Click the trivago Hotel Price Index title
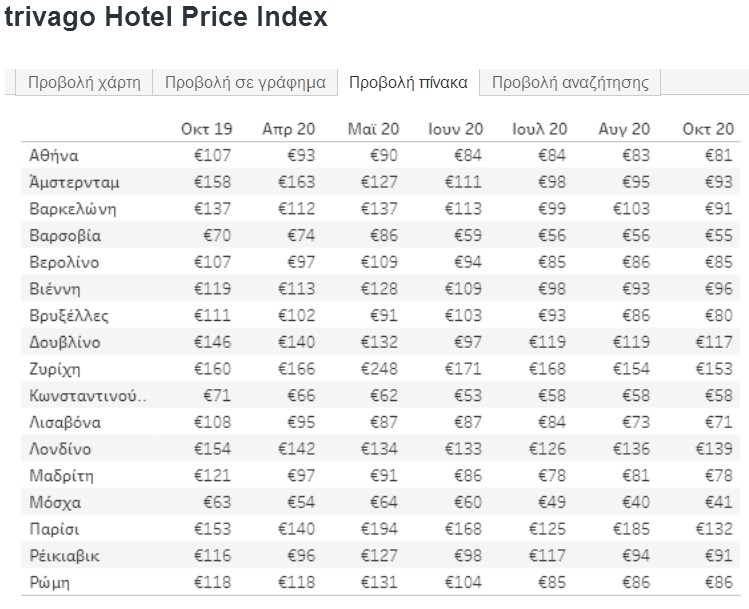749x609 pixels. [x=166, y=16]
